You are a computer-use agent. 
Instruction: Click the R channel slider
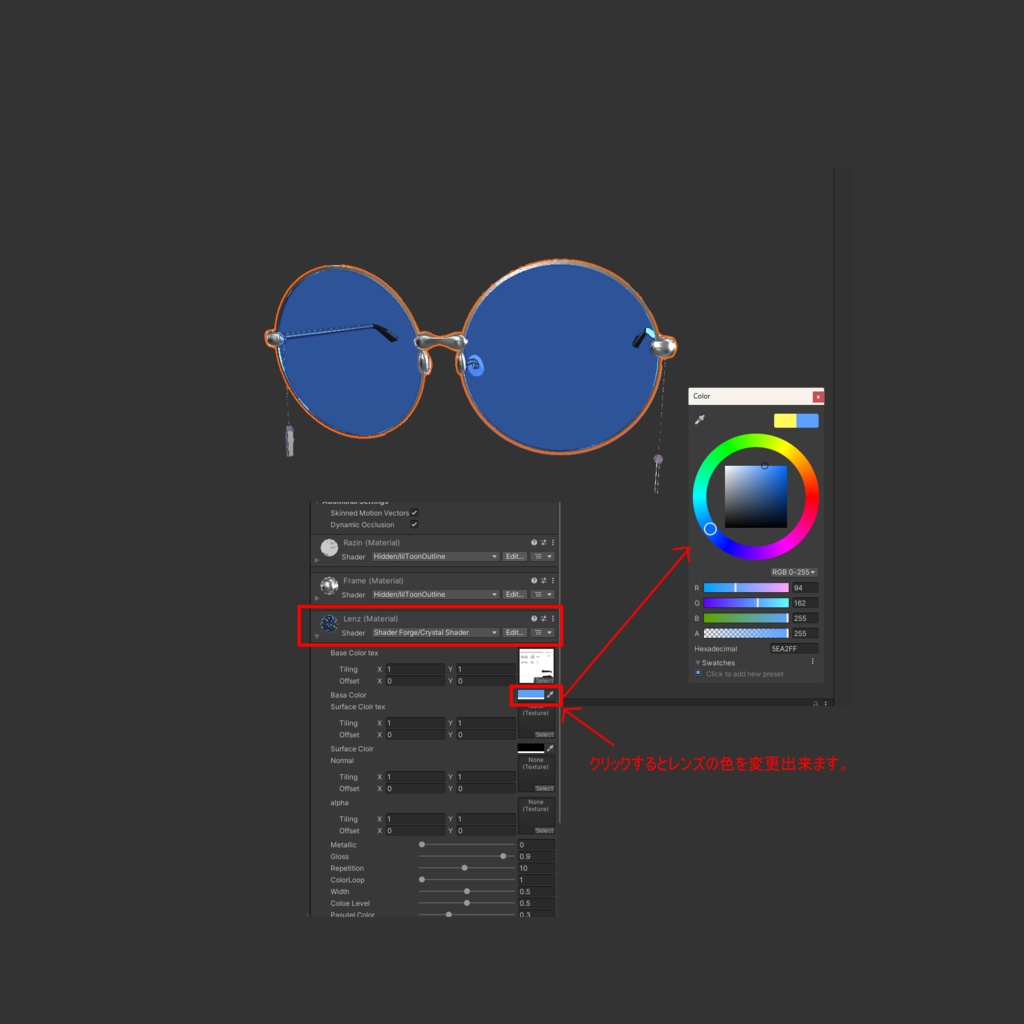(746, 588)
